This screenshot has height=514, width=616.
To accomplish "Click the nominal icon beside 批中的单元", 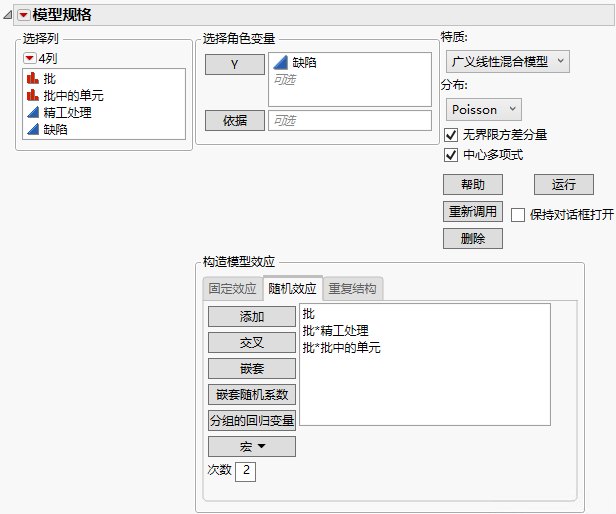I will tap(32, 95).
